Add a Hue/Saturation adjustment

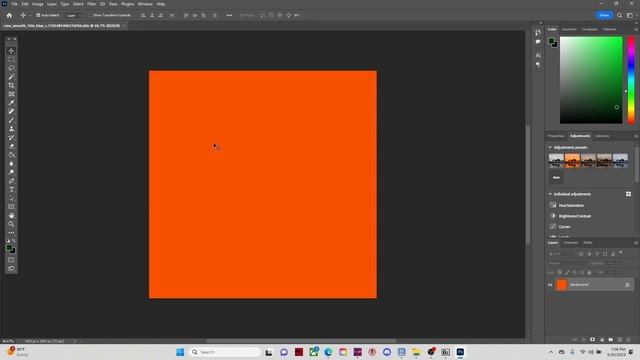(571, 205)
